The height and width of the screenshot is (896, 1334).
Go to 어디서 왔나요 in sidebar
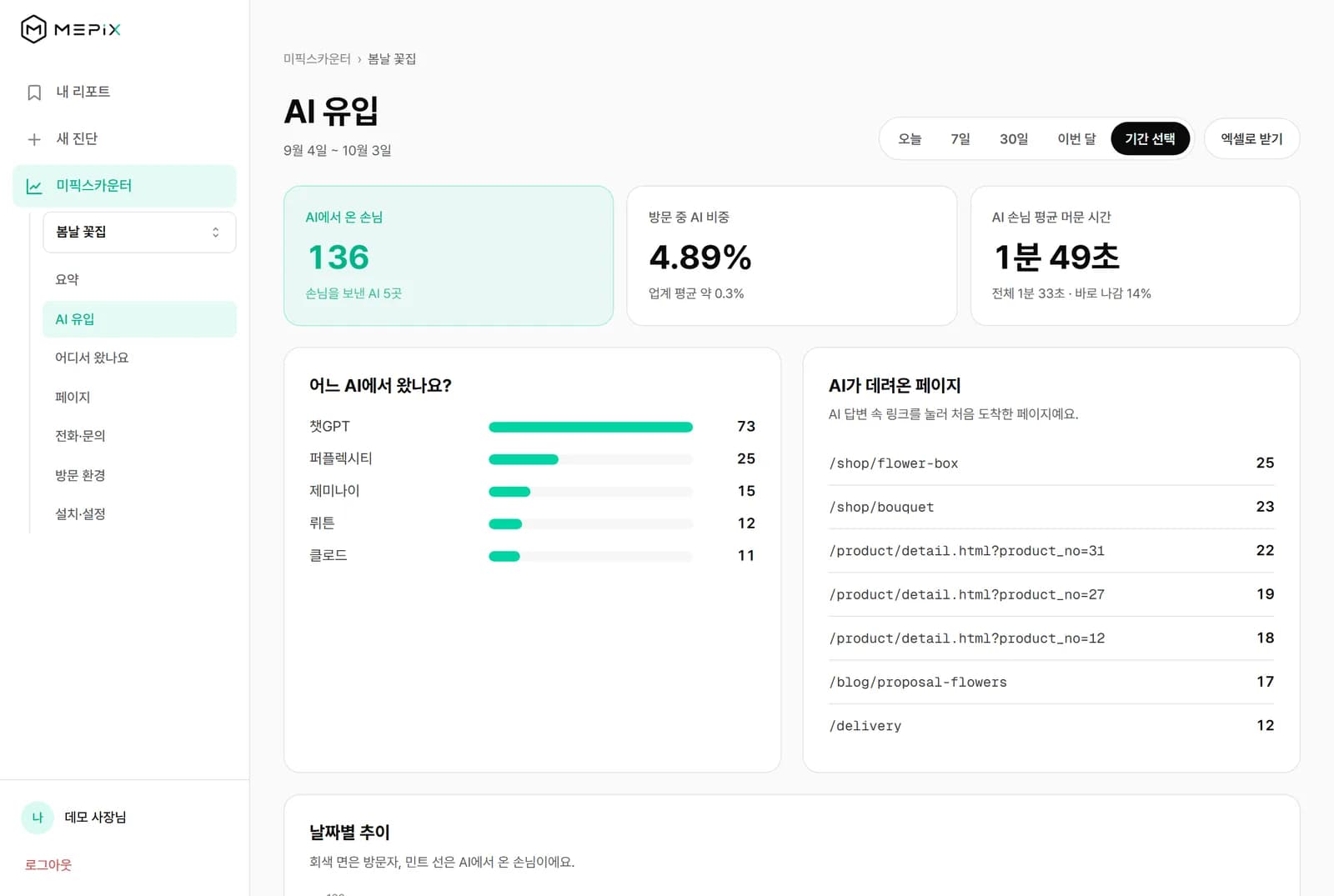pos(139,358)
